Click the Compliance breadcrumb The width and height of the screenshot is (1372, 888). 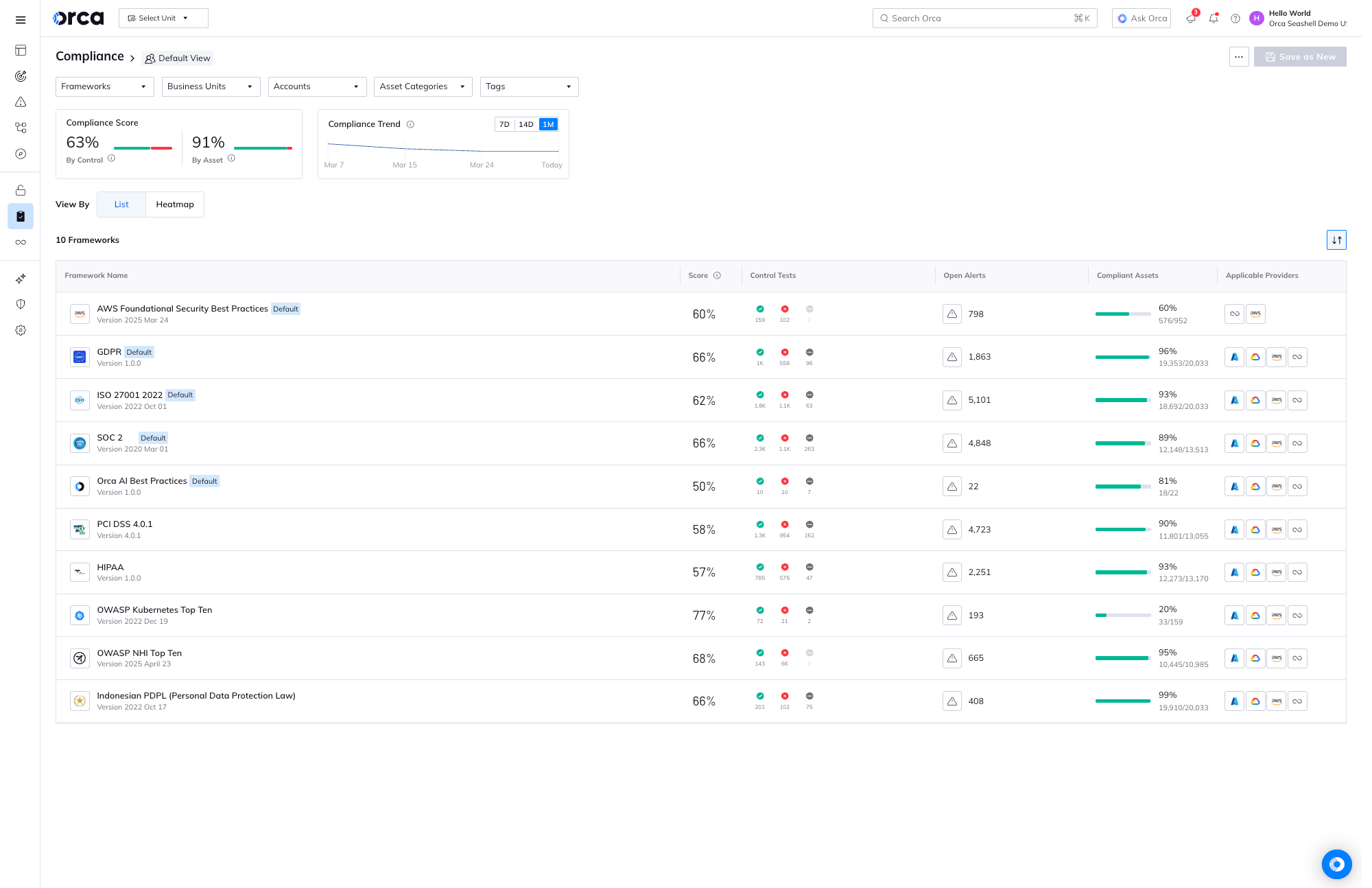90,56
